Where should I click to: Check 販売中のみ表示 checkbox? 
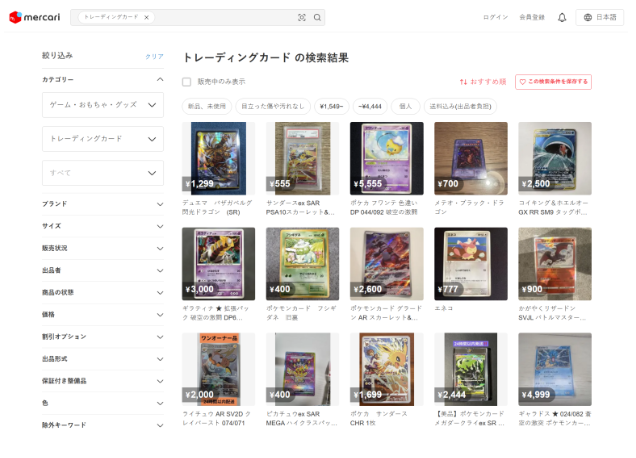tap(187, 82)
